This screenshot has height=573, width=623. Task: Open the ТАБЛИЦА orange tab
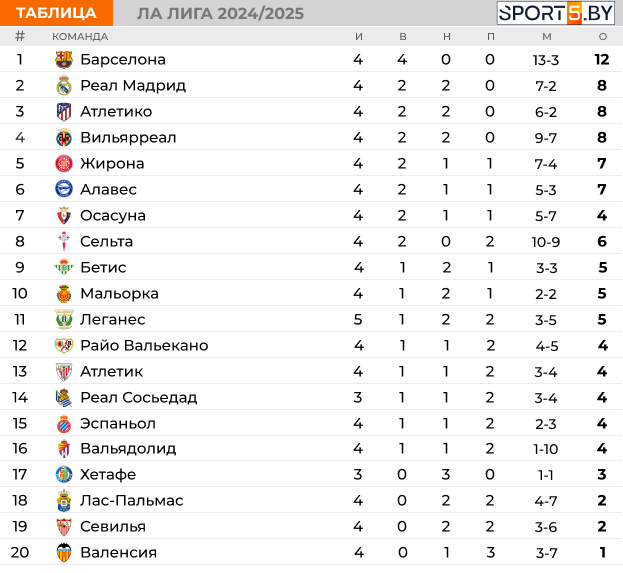56,13
